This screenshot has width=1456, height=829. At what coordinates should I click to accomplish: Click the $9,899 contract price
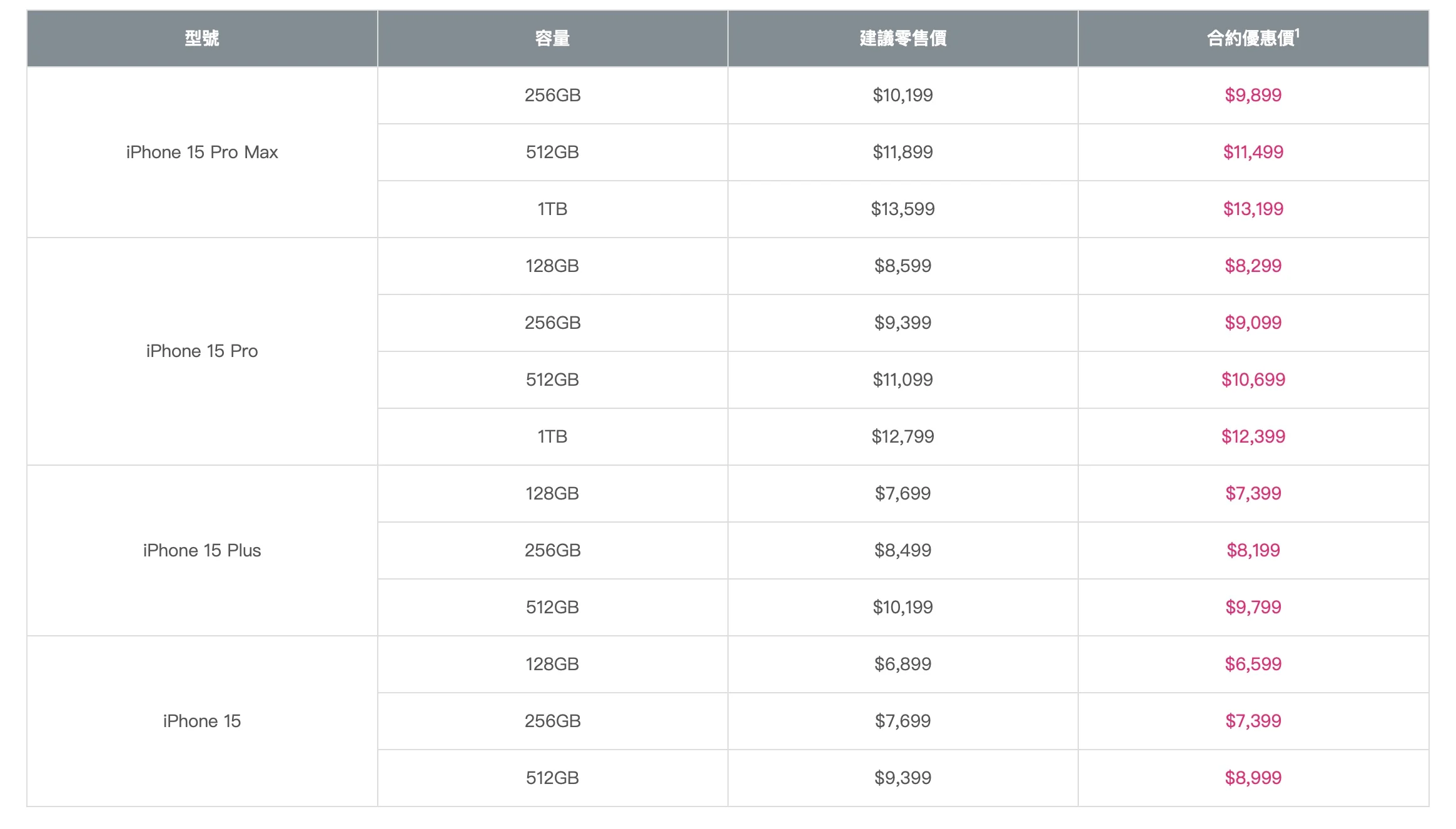1253,95
